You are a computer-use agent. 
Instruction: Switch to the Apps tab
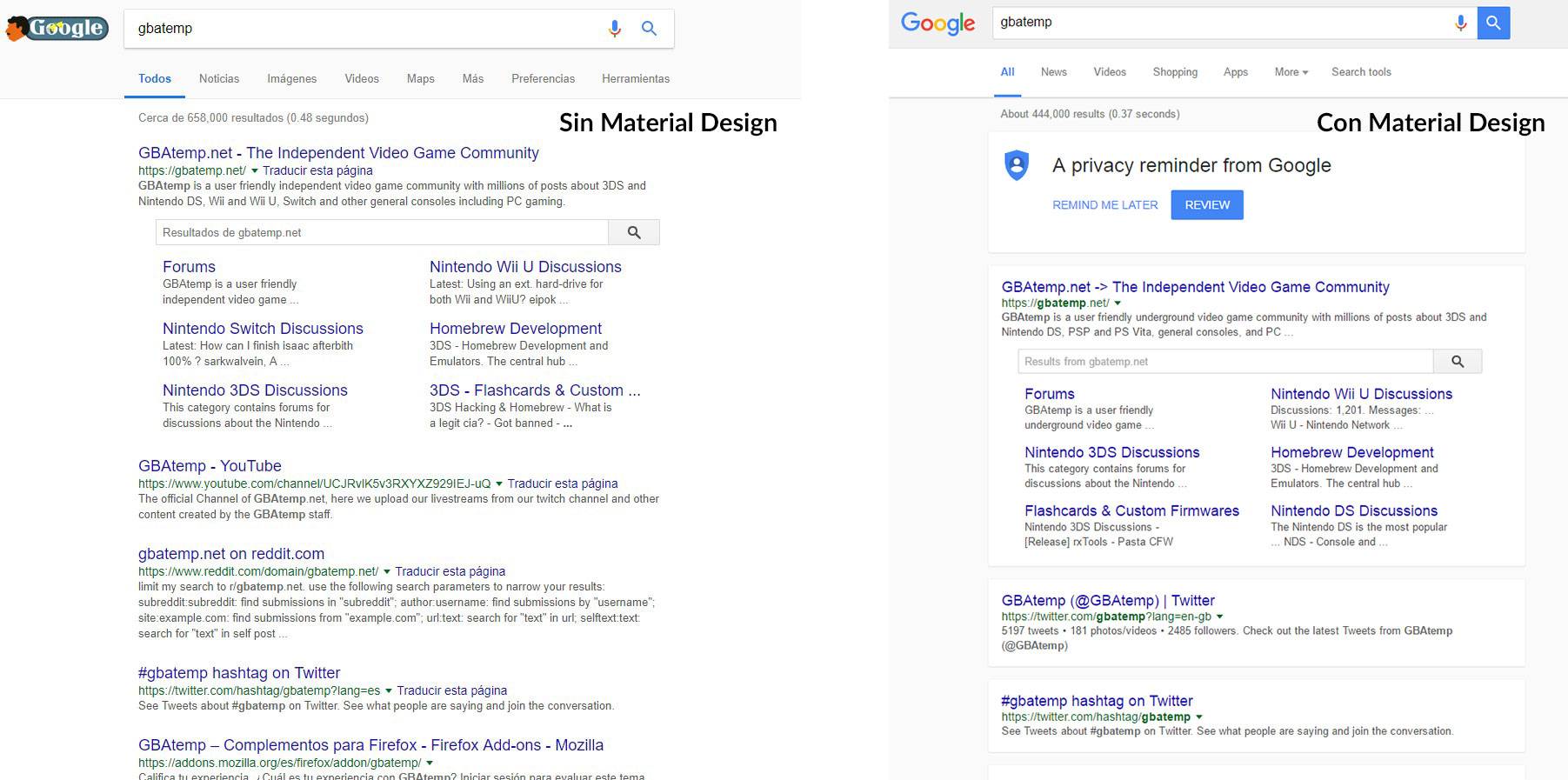click(1236, 72)
